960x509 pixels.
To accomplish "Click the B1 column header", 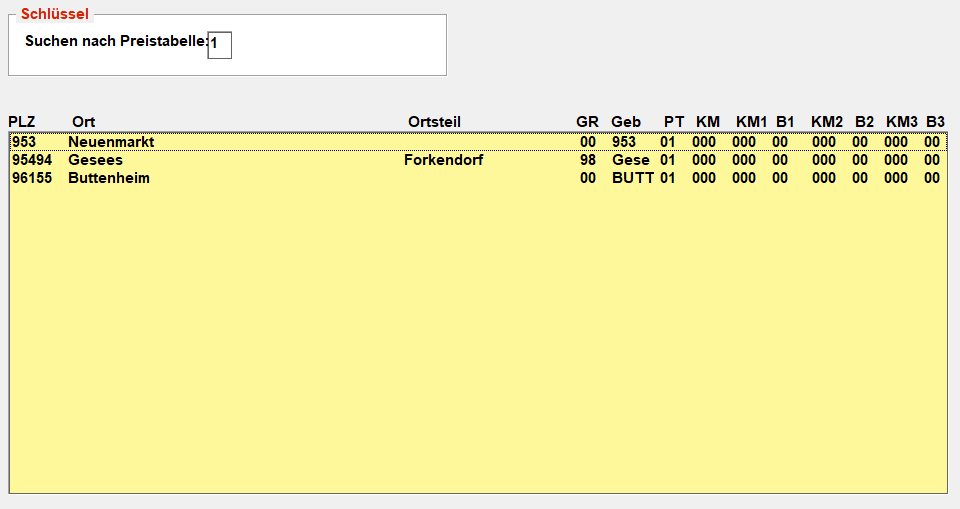I will point(785,122).
